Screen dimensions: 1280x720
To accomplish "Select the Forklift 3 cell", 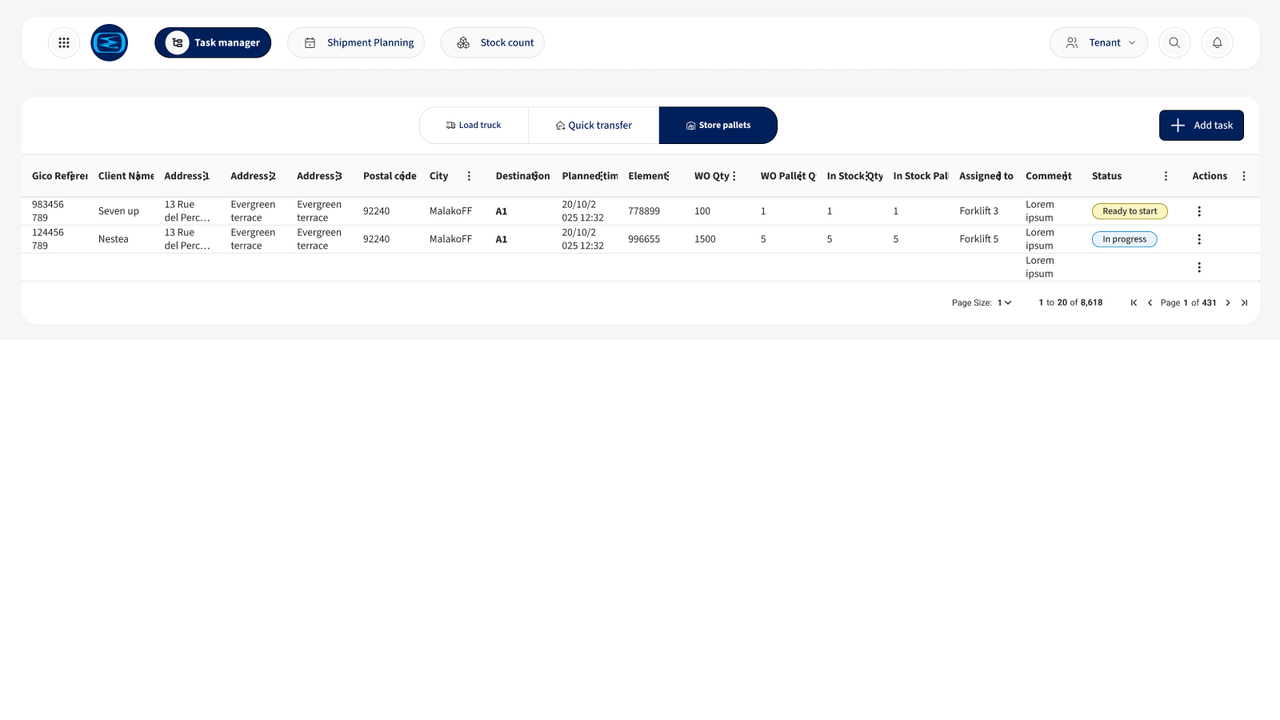I will click(x=979, y=211).
